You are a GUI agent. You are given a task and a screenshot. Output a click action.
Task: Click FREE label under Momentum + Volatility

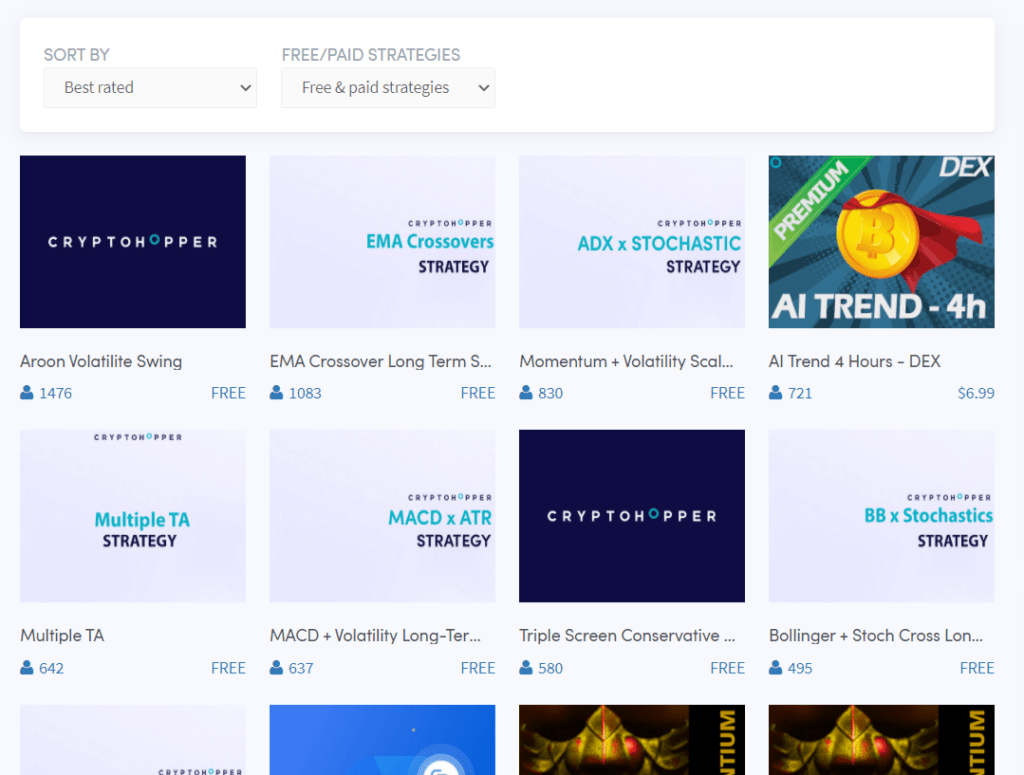coord(727,393)
